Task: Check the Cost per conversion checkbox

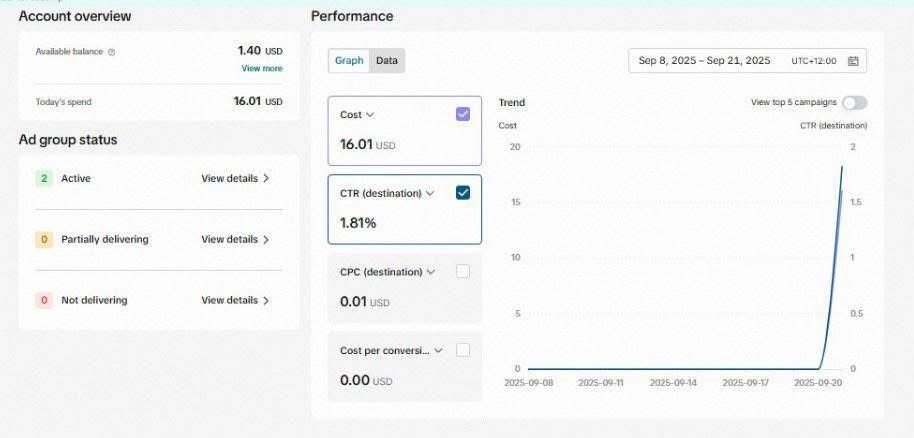Action: (x=462, y=350)
